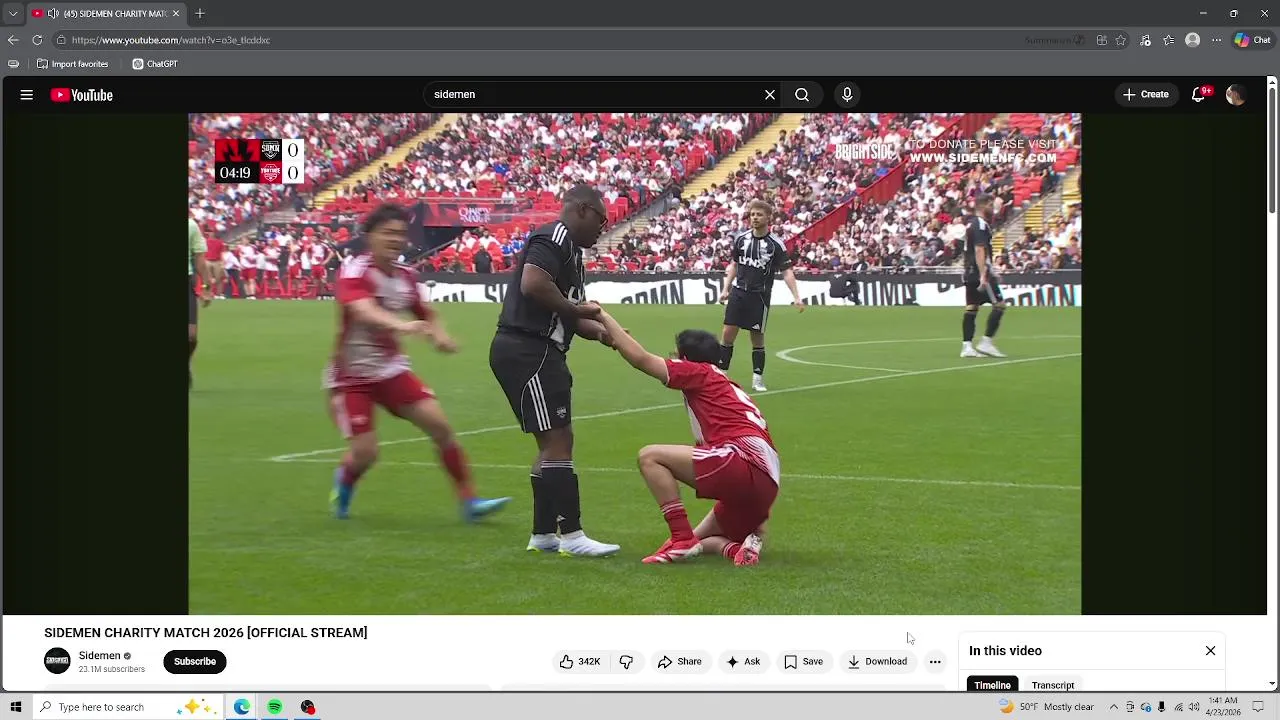The image size is (1280, 720).
Task: Switch to the Timeline tab
Action: 992,685
